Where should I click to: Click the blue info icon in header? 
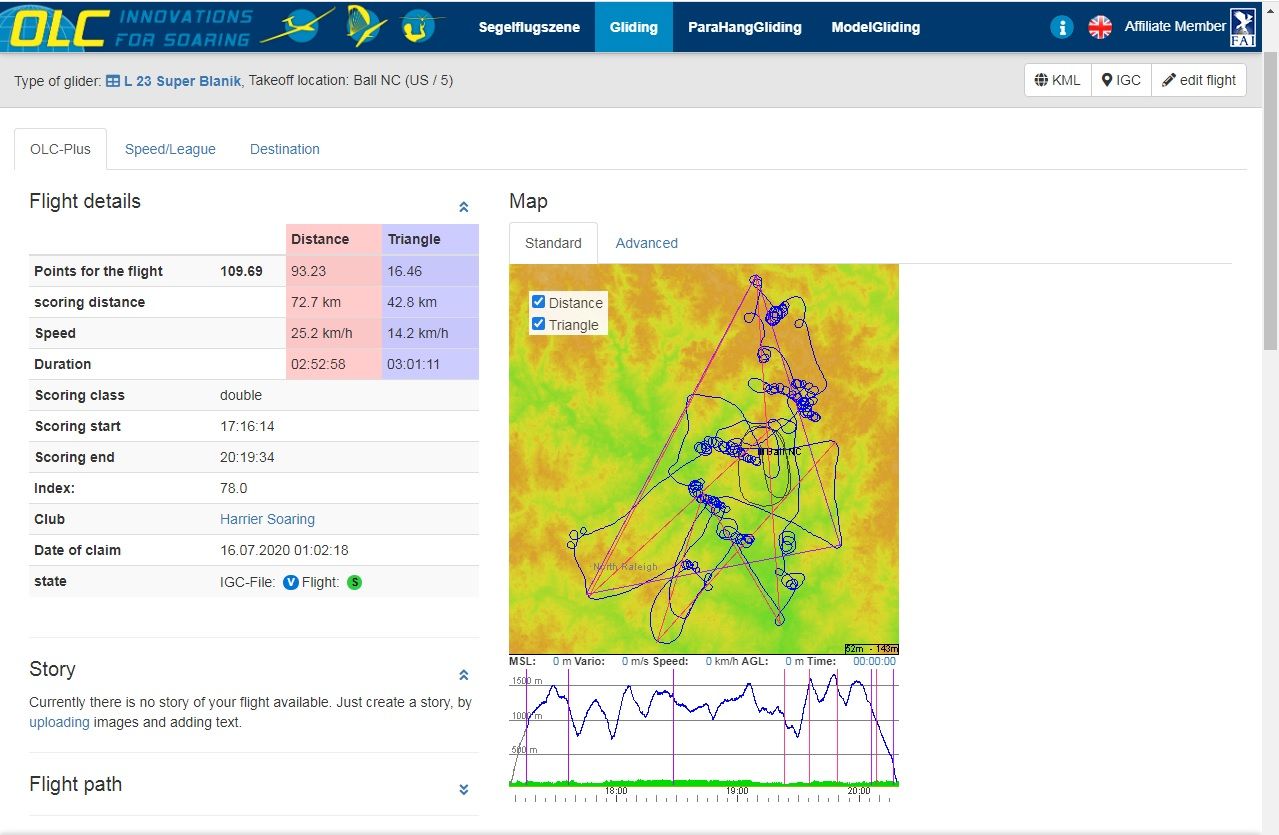pos(1062,27)
